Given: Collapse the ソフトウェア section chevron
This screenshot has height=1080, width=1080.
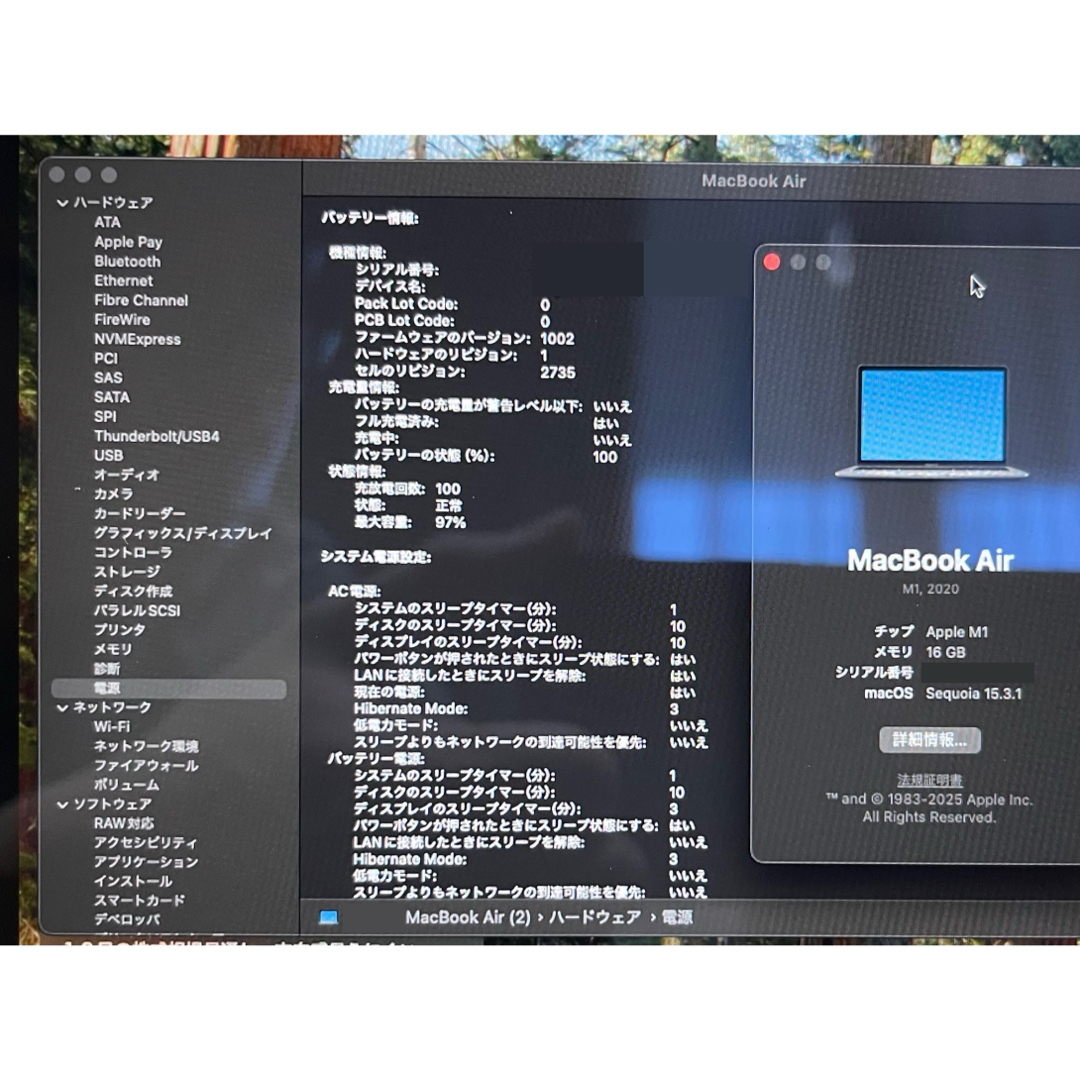Looking at the screenshot, I should [63, 804].
